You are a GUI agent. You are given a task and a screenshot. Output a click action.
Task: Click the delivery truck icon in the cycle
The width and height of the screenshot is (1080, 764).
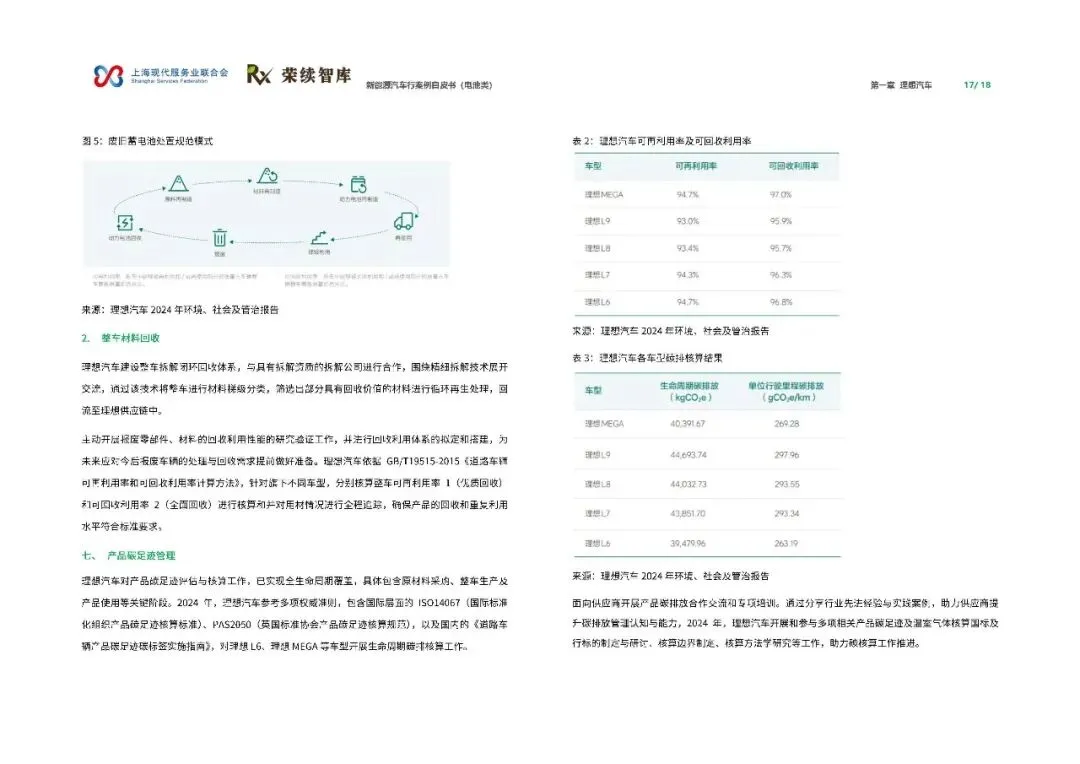tap(404, 221)
